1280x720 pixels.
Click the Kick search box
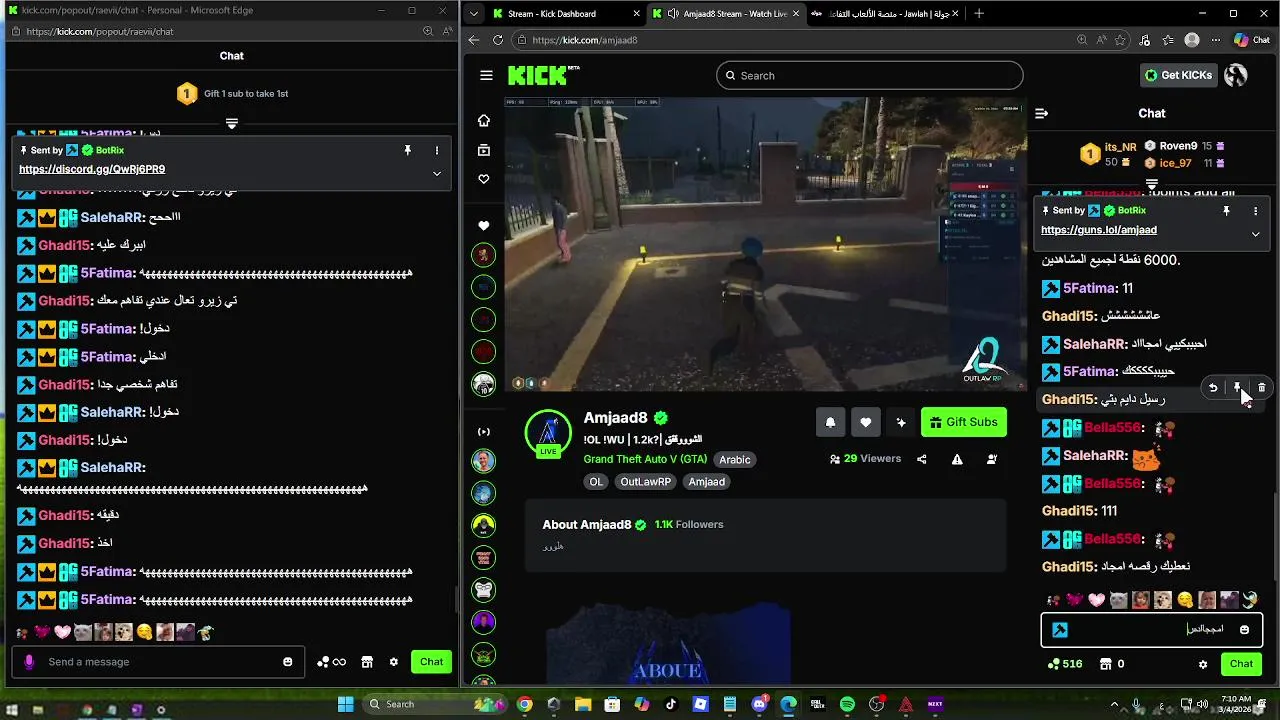[x=869, y=75]
